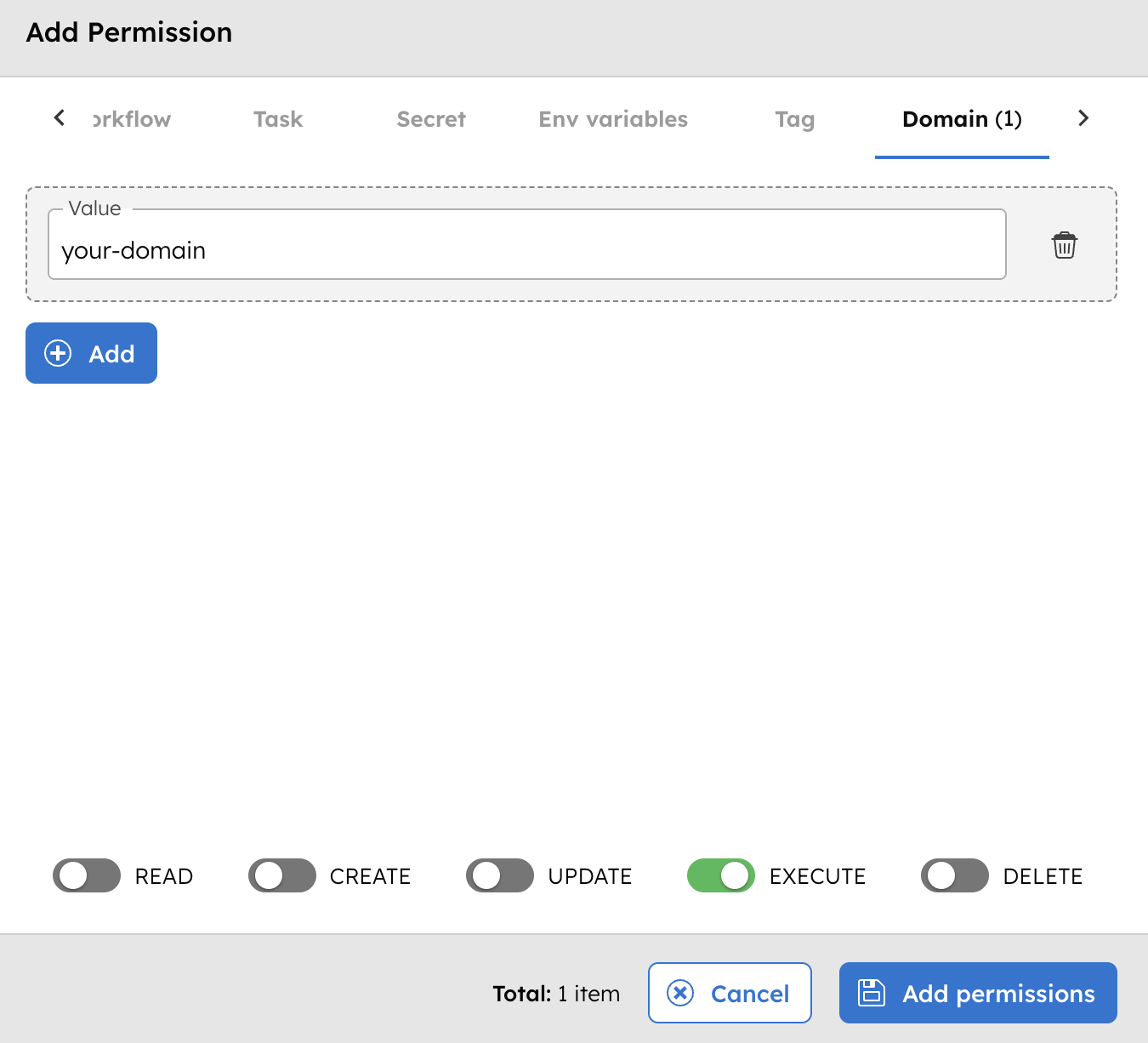Delete the your-domain value row via trash icon

(x=1064, y=245)
